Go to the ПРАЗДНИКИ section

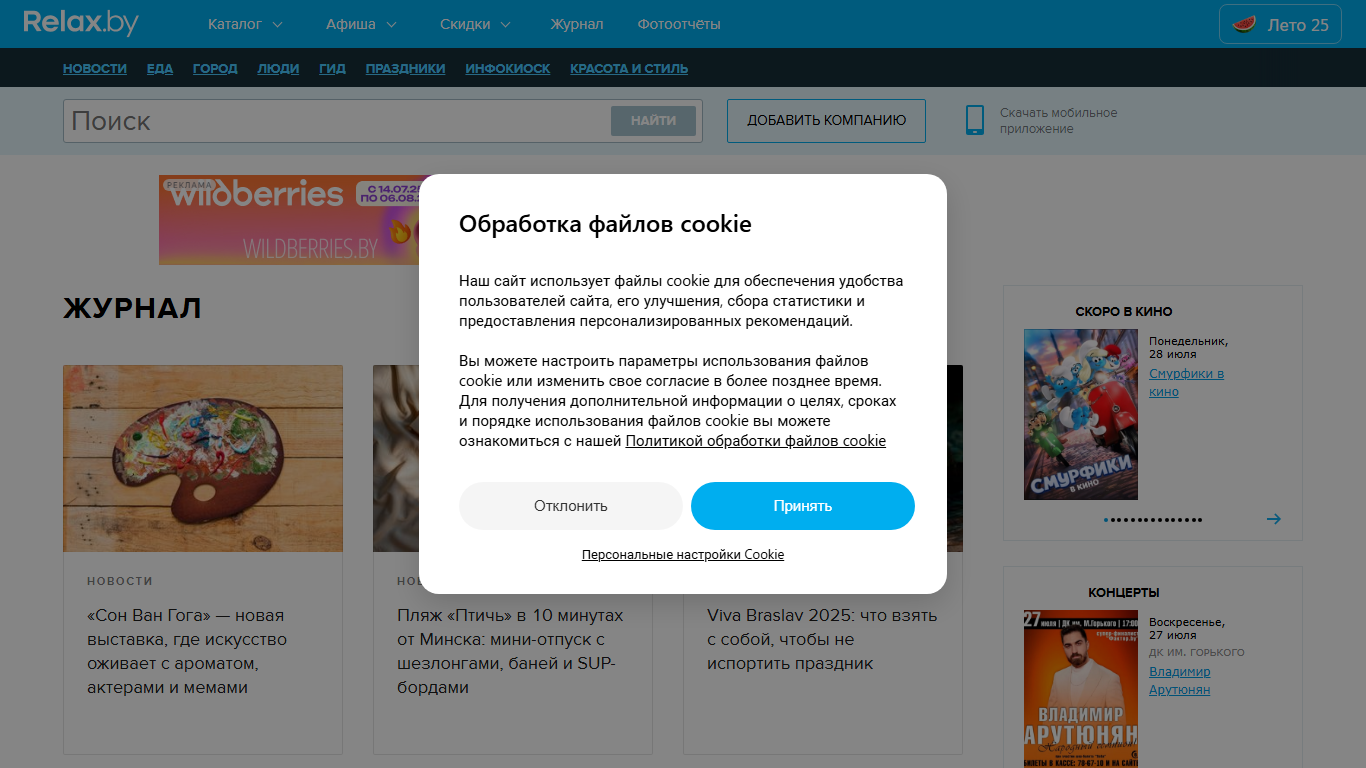click(x=405, y=69)
